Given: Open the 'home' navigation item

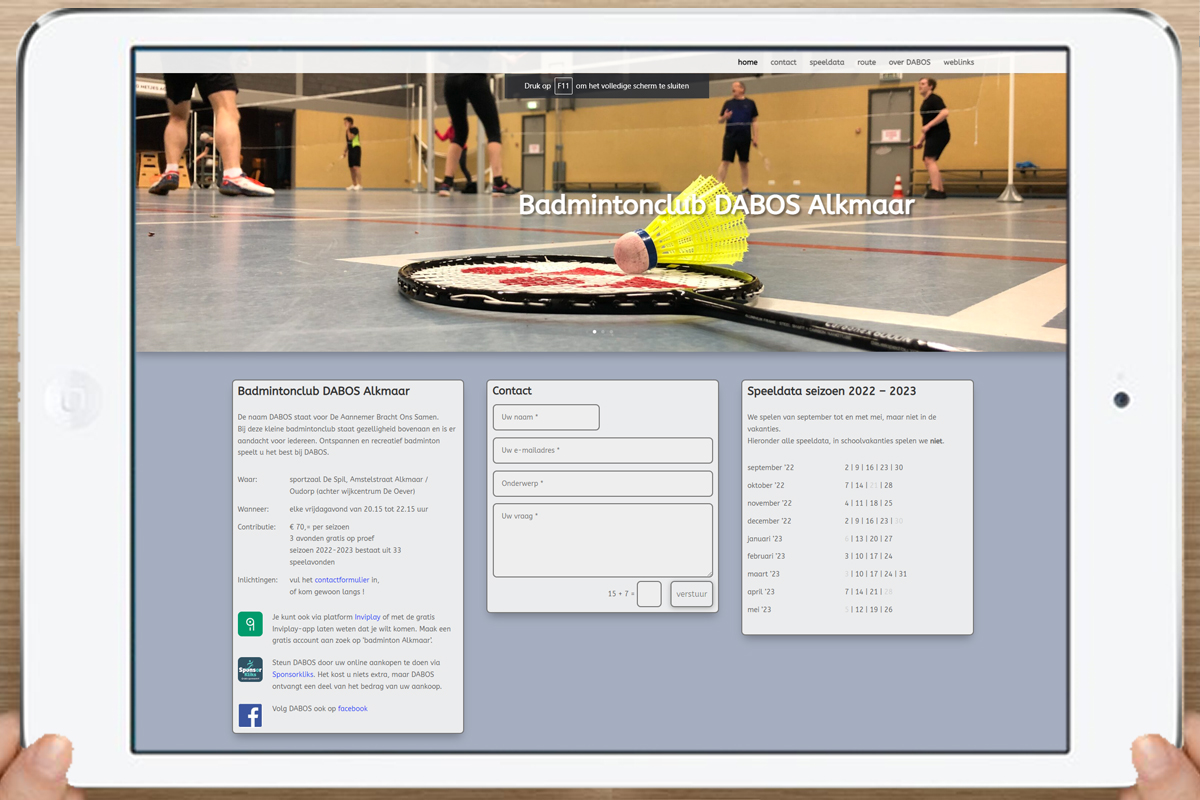Looking at the screenshot, I should [x=747, y=62].
